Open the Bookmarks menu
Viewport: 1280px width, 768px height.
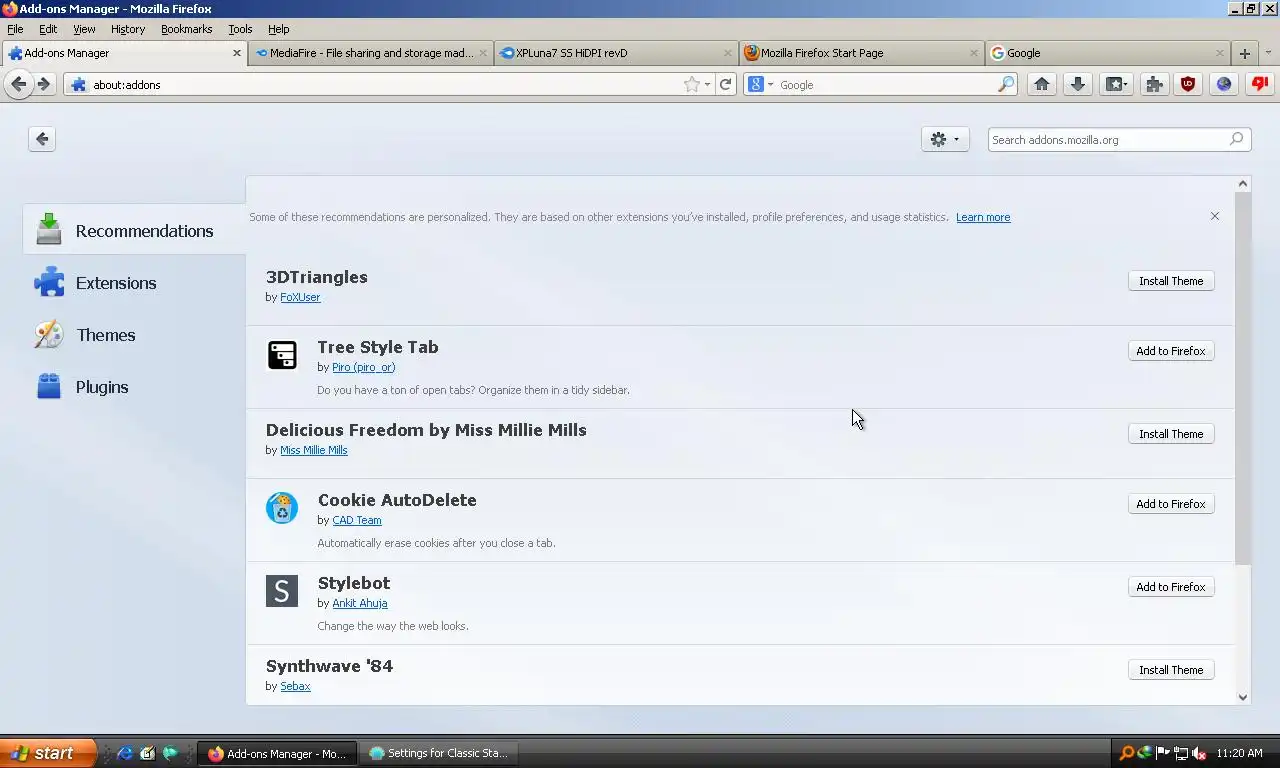[187, 29]
